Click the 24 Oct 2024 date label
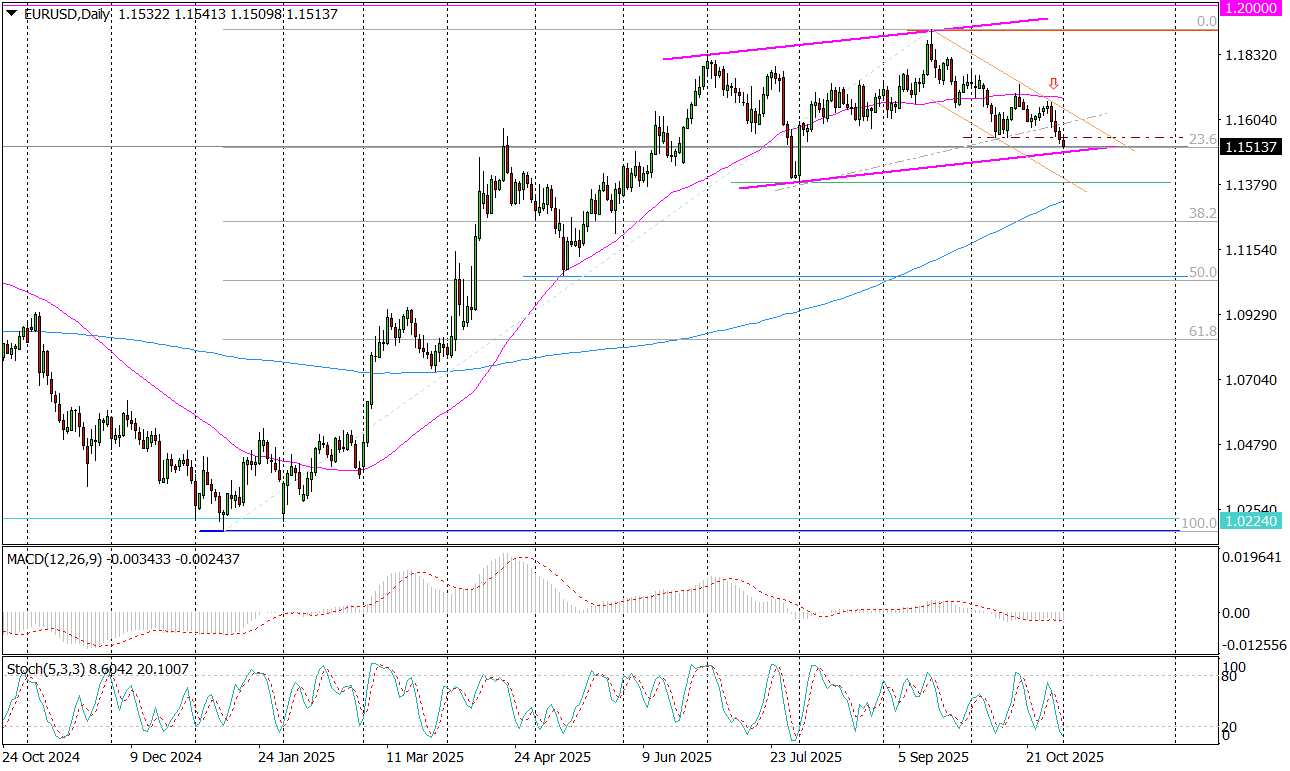The image size is (1290, 771). [x=41, y=757]
